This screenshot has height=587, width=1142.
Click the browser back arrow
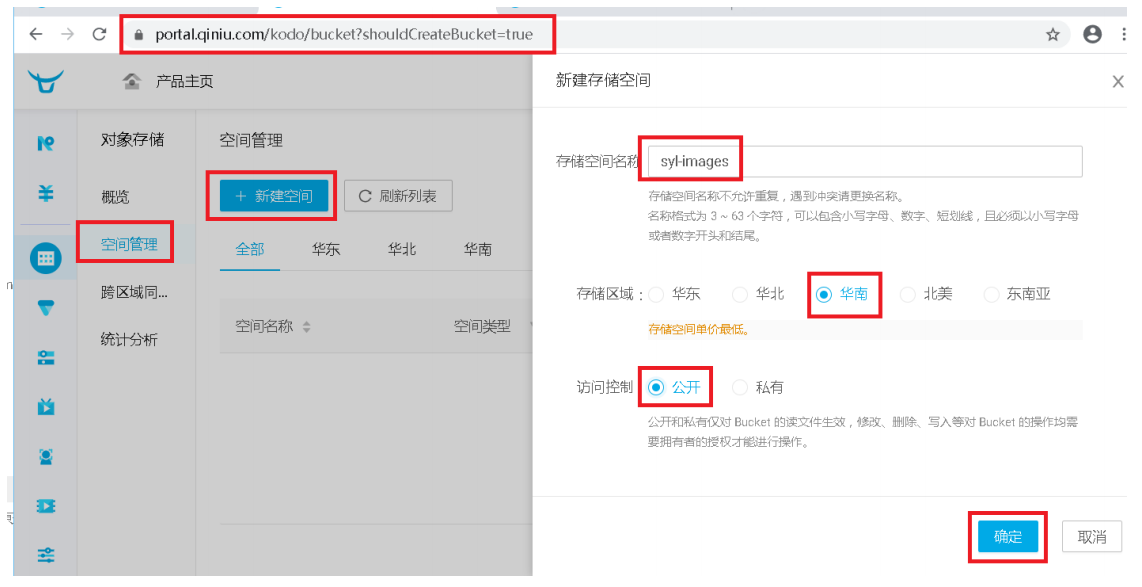[36, 34]
